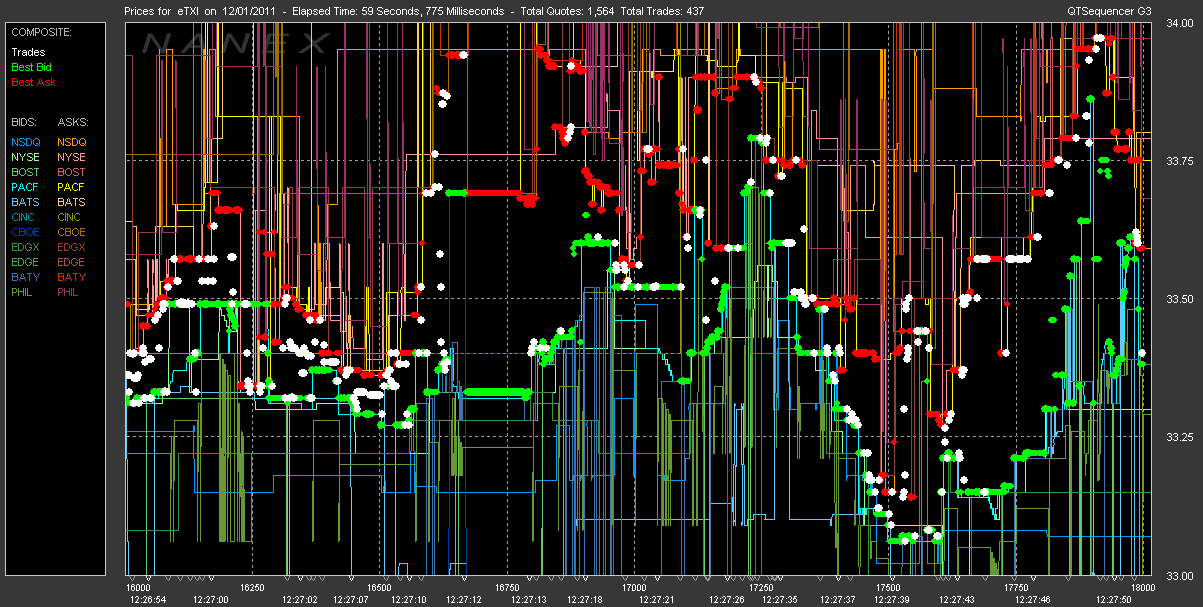Click CBOE under the BIDS heading

(x=26, y=232)
